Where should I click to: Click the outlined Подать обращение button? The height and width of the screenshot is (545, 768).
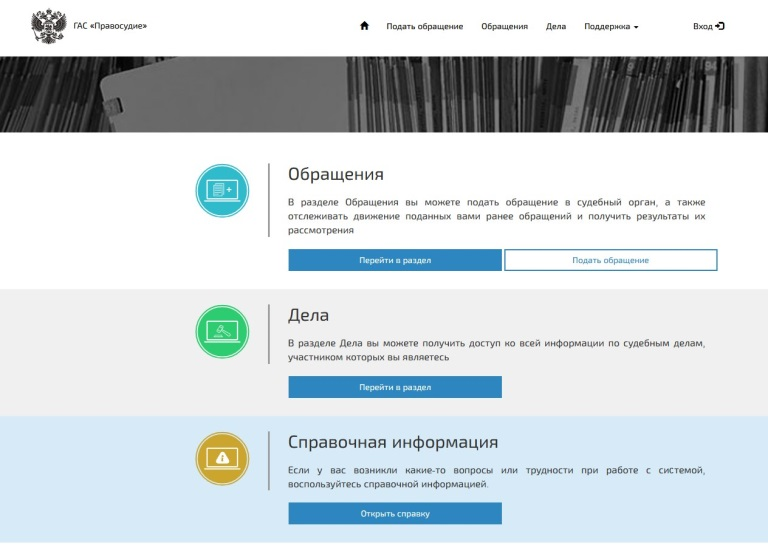(610, 260)
